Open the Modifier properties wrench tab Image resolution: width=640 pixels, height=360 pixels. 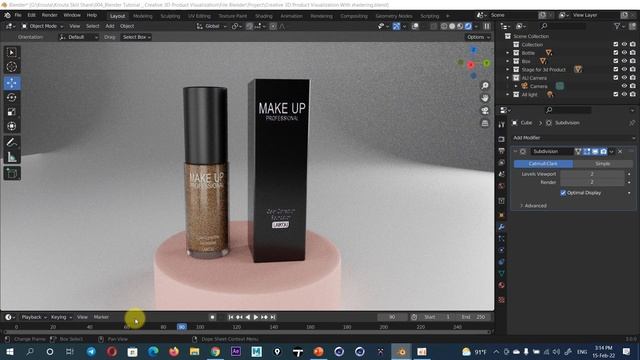[x=502, y=227]
